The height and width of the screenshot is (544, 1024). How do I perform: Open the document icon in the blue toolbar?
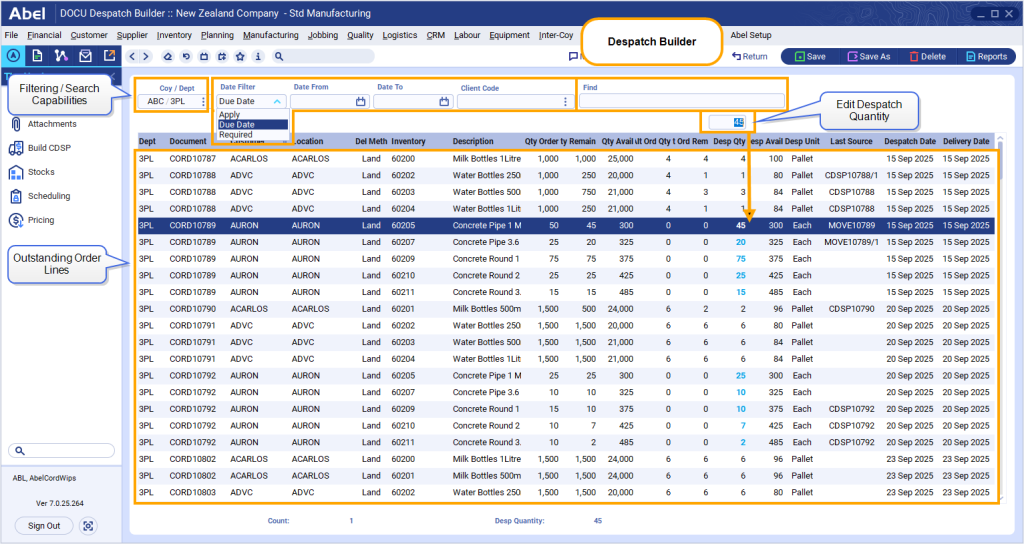pyautogui.click(x=37, y=56)
